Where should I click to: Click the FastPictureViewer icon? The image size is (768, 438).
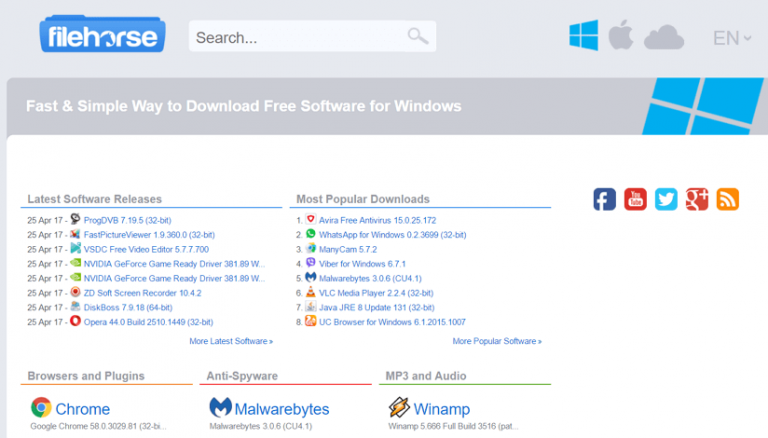[75, 234]
